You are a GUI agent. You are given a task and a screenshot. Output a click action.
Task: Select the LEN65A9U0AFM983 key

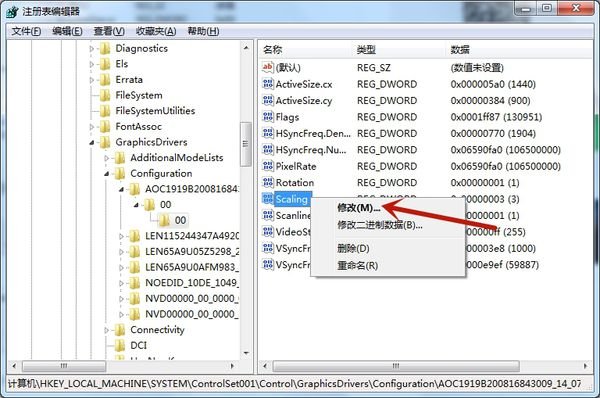[191, 267]
